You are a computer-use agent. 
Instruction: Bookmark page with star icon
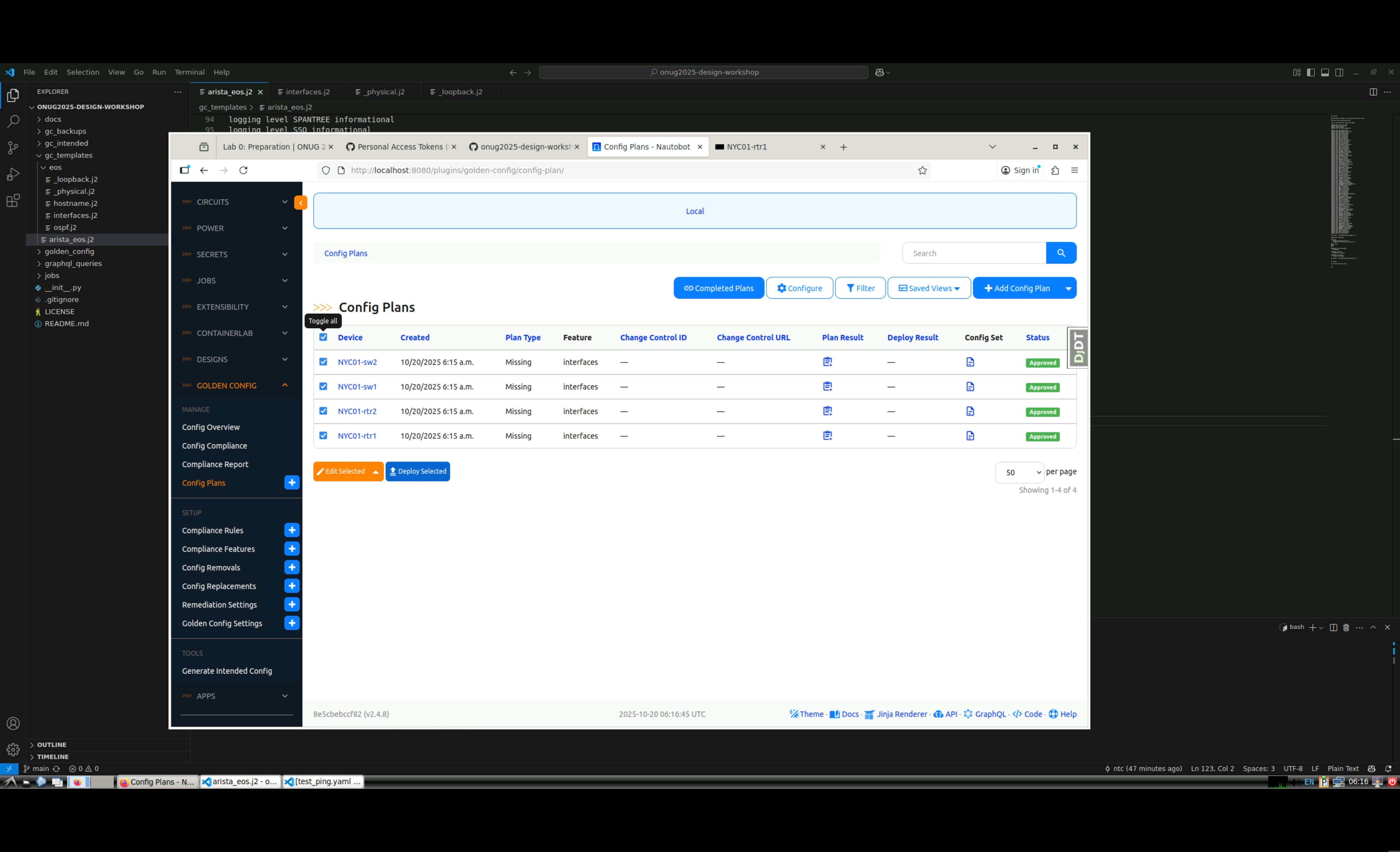tap(922, 170)
